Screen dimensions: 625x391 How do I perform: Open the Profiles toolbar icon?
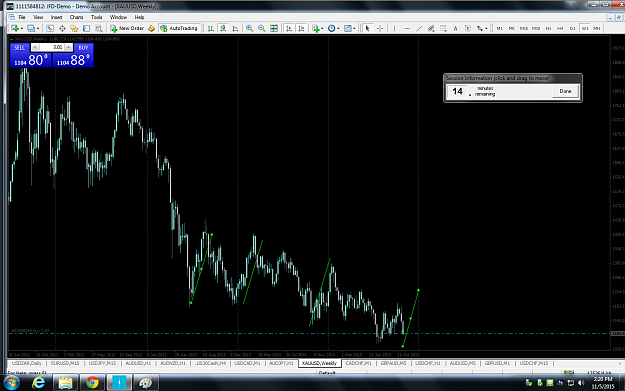tap(31, 28)
